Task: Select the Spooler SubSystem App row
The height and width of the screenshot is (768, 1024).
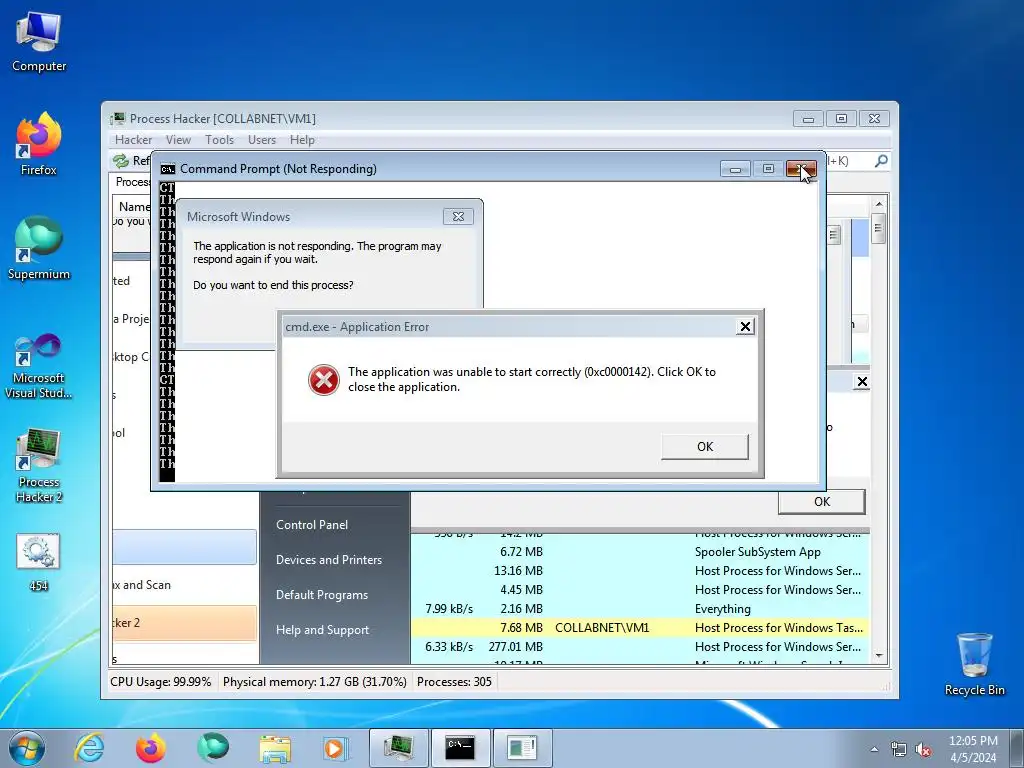Action: (640, 552)
